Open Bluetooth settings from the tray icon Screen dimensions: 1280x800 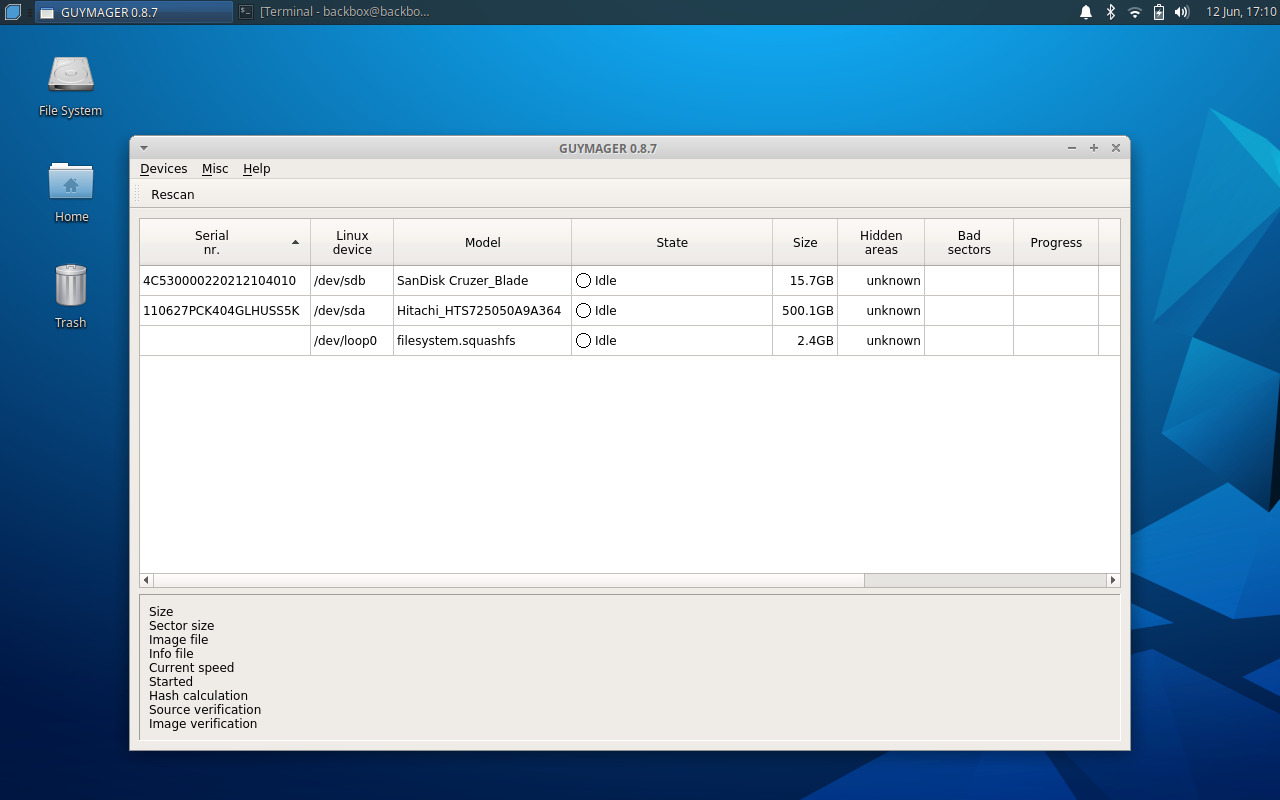[1110, 12]
